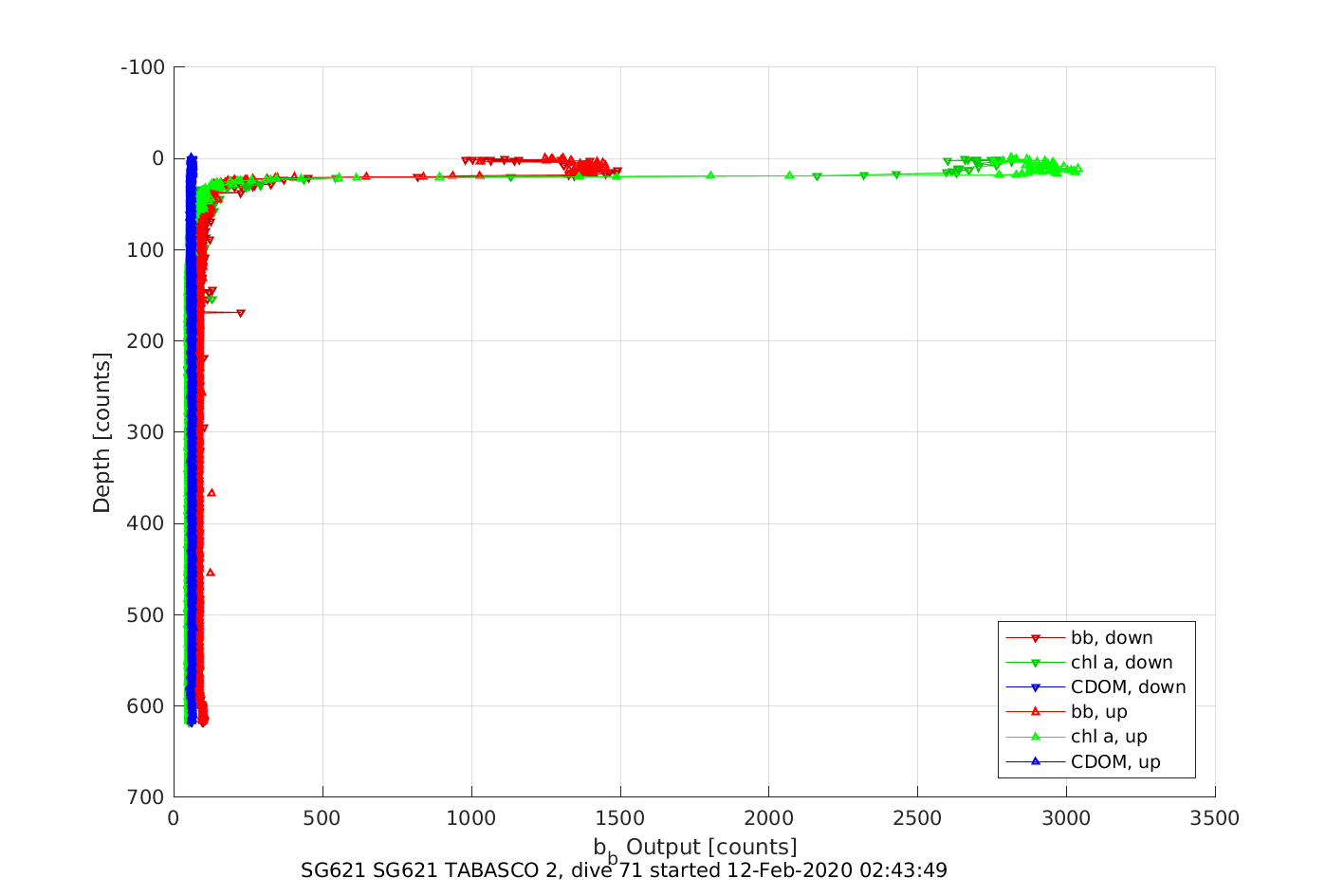Click x-axis tick label 3500
The width and height of the screenshot is (1344, 896).
coord(1216,818)
